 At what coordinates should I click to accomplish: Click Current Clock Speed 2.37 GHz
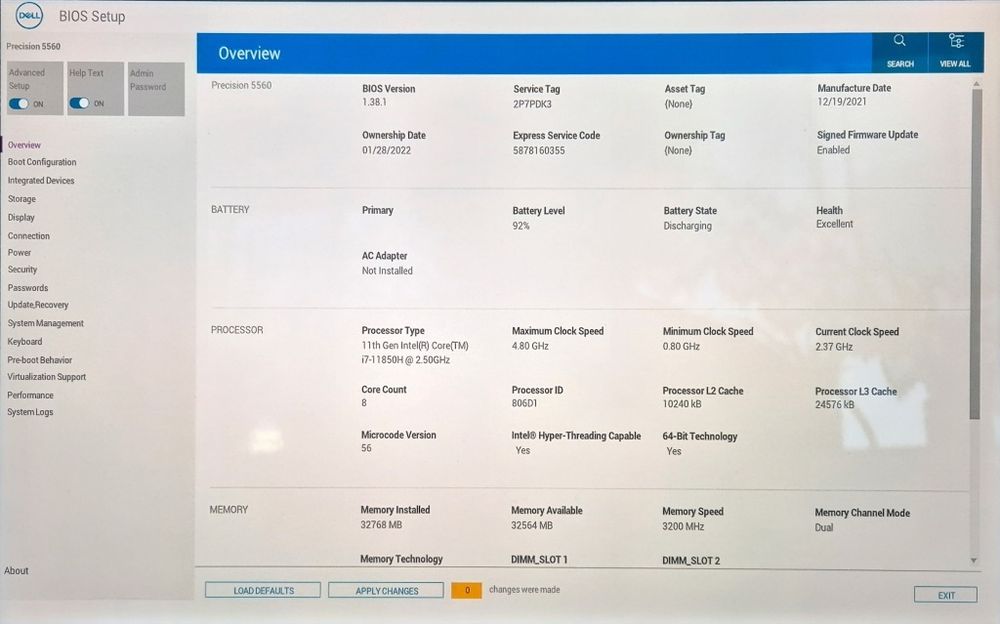coord(834,347)
